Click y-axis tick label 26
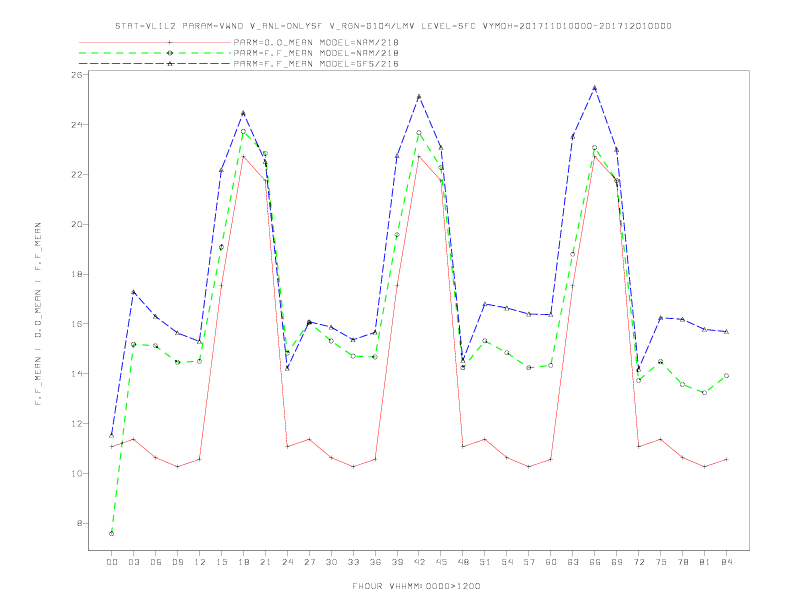792x612 pixels. coord(77,75)
